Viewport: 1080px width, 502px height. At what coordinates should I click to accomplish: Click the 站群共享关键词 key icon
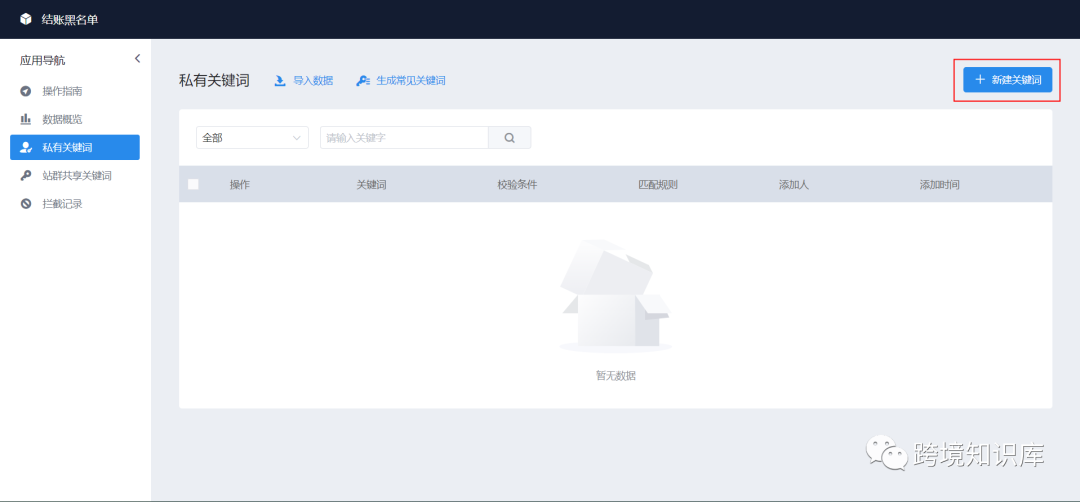click(25, 176)
